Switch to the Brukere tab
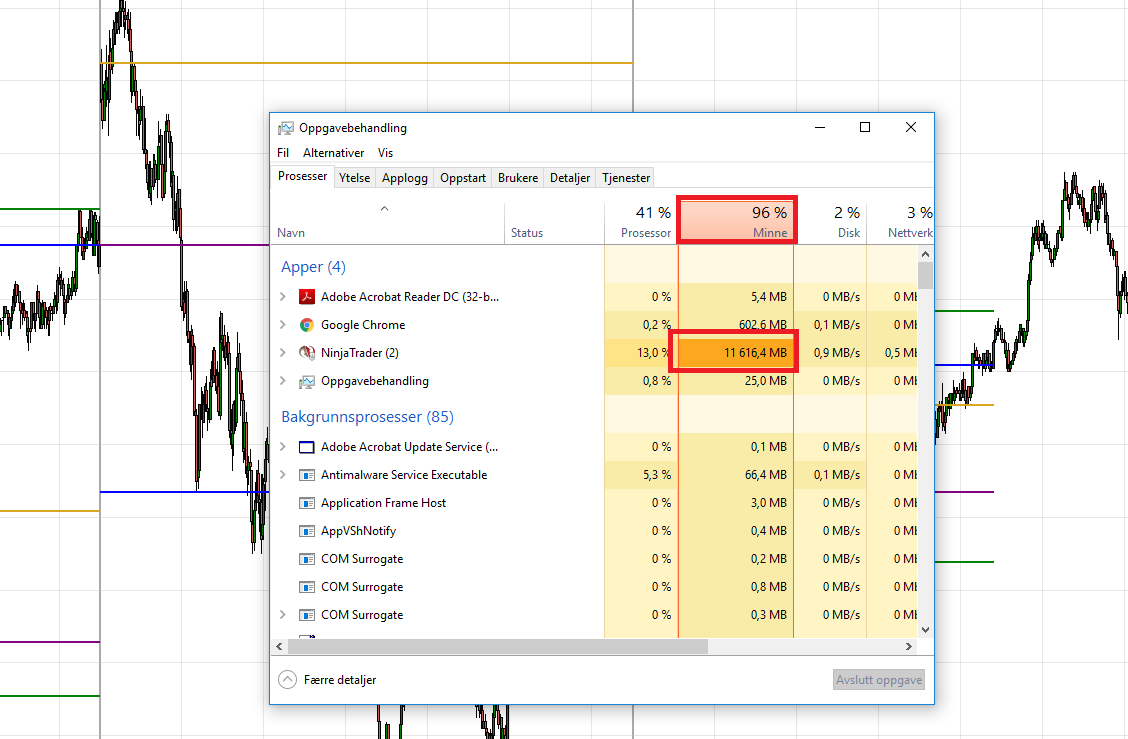 click(518, 178)
